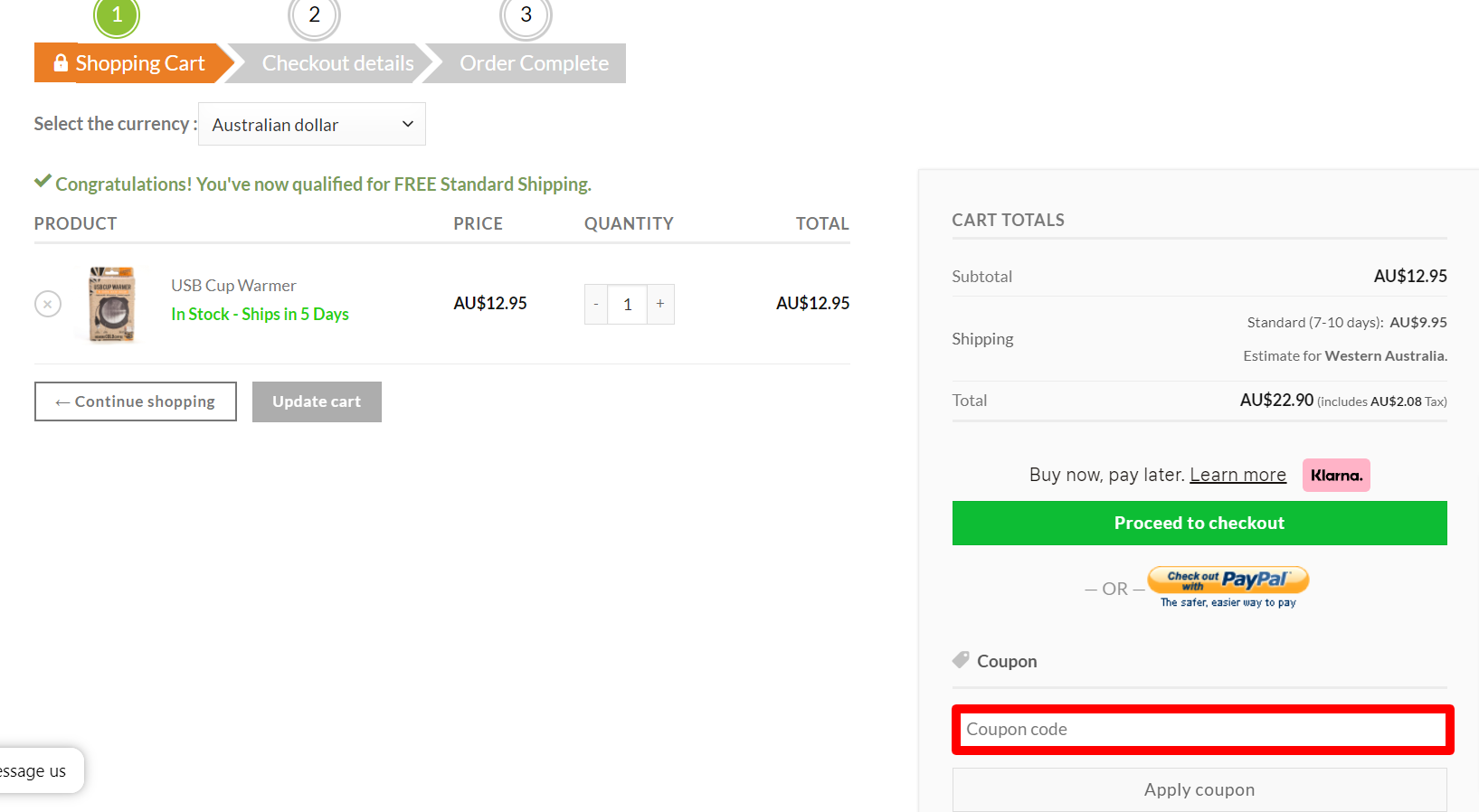This screenshot has height=812, width=1479.
Task: Check out with PayPal button
Action: point(1228,588)
